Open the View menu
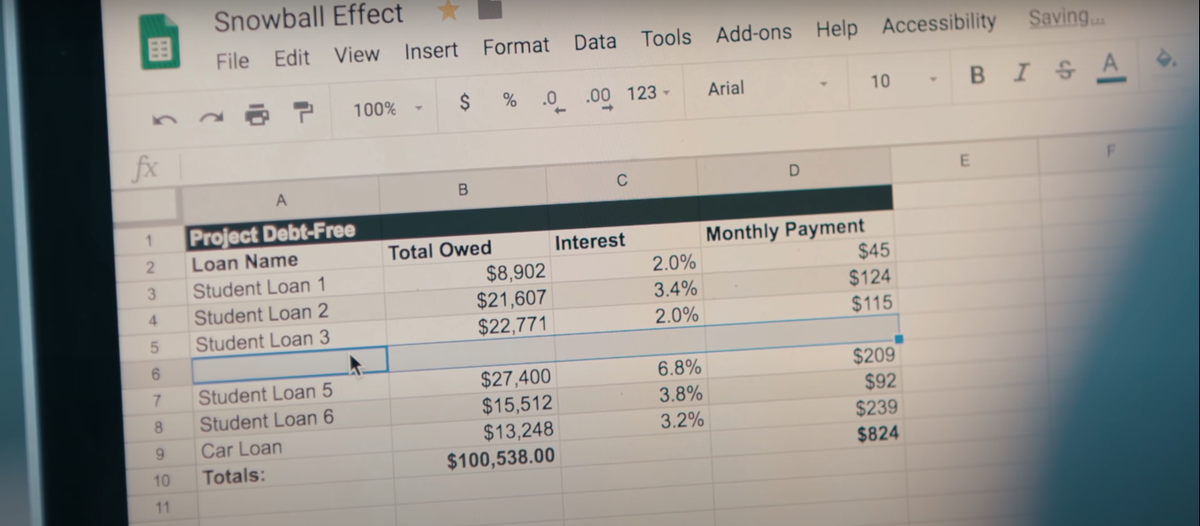 [356, 55]
